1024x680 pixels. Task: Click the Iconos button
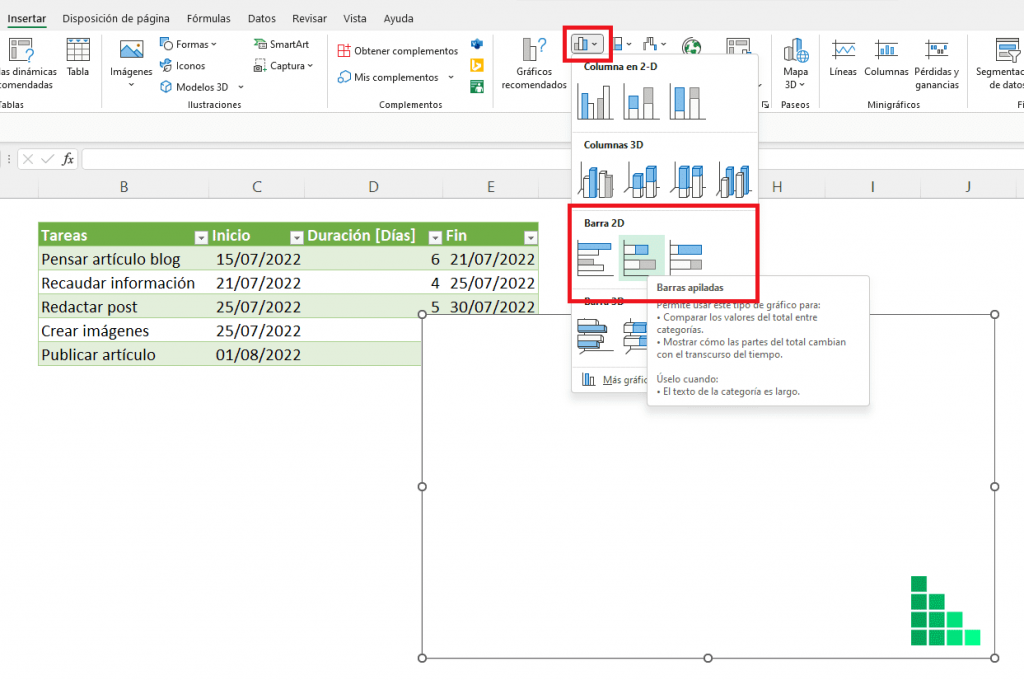pyautogui.click(x=183, y=66)
